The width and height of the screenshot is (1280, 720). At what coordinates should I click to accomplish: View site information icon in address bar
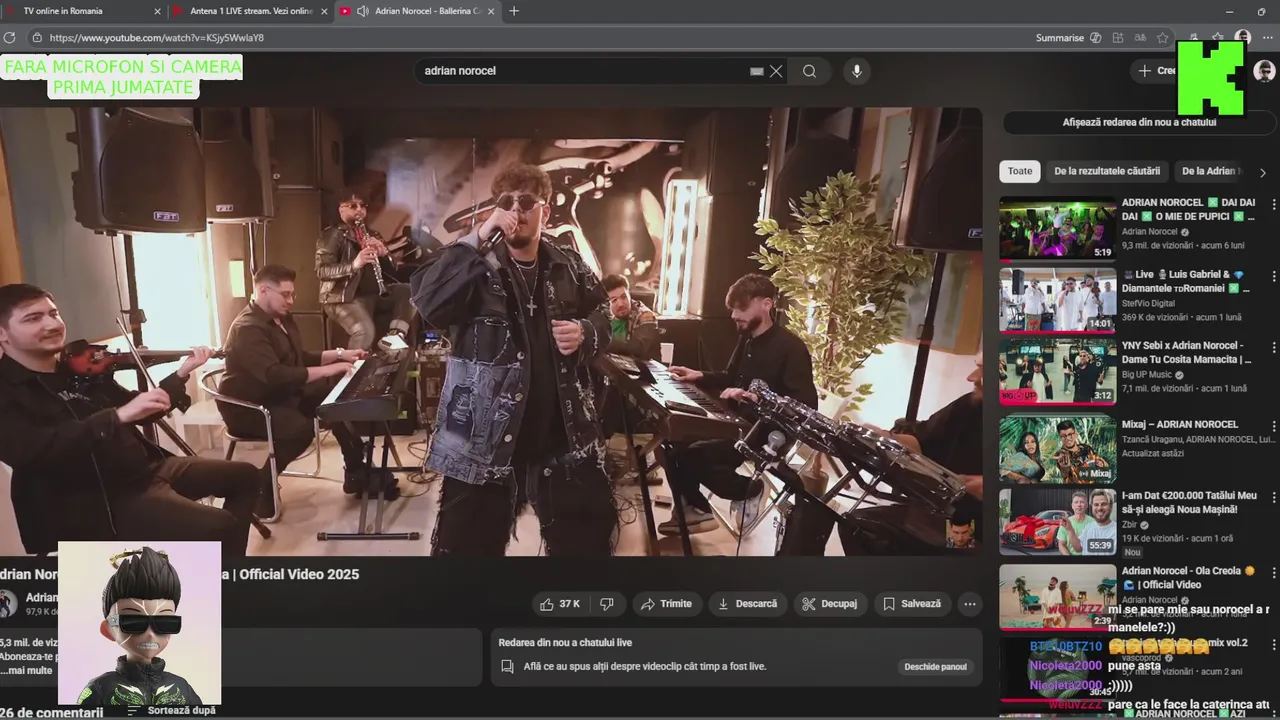(x=37, y=38)
